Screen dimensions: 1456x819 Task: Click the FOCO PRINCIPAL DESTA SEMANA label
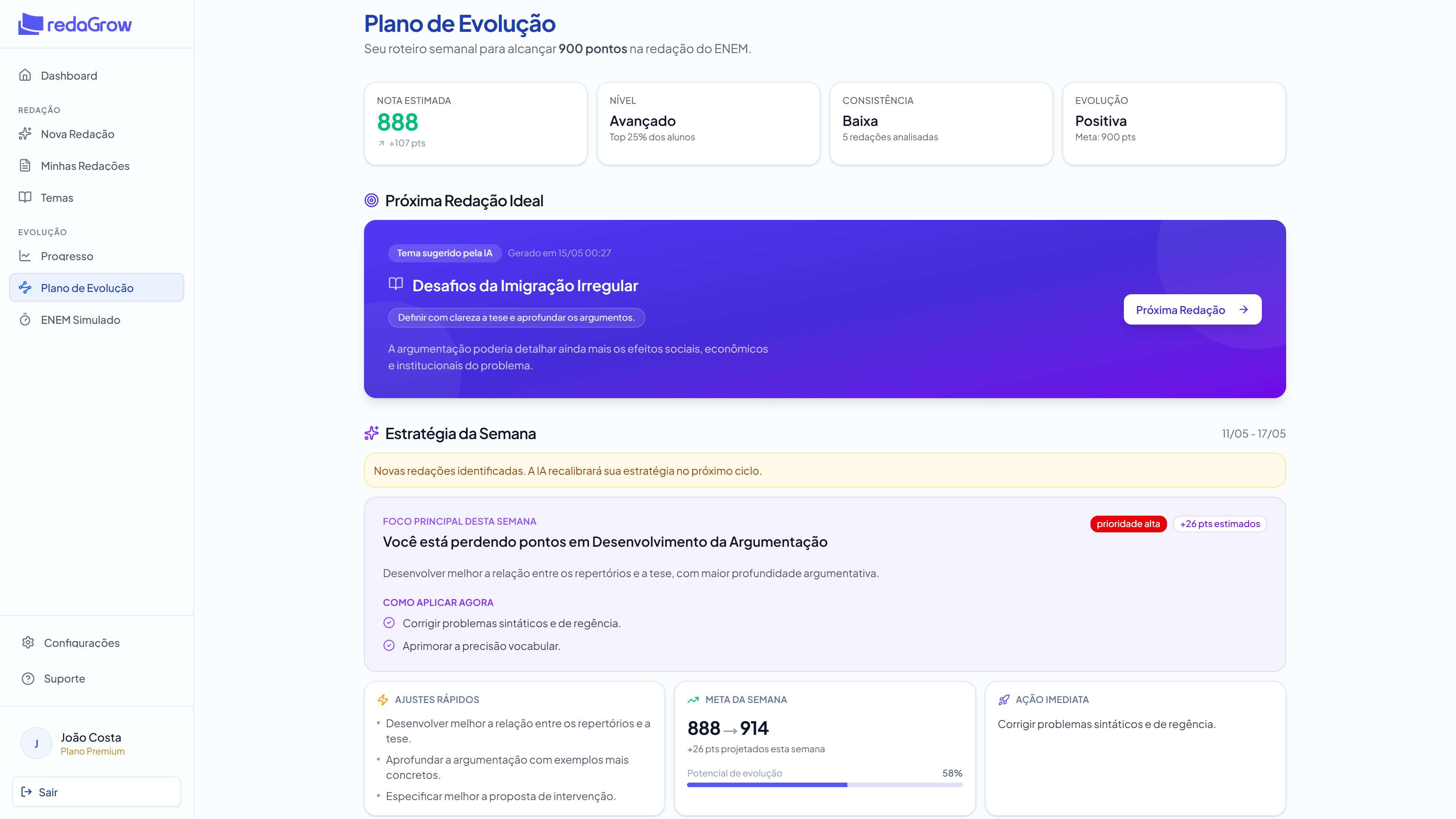(460, 521)
